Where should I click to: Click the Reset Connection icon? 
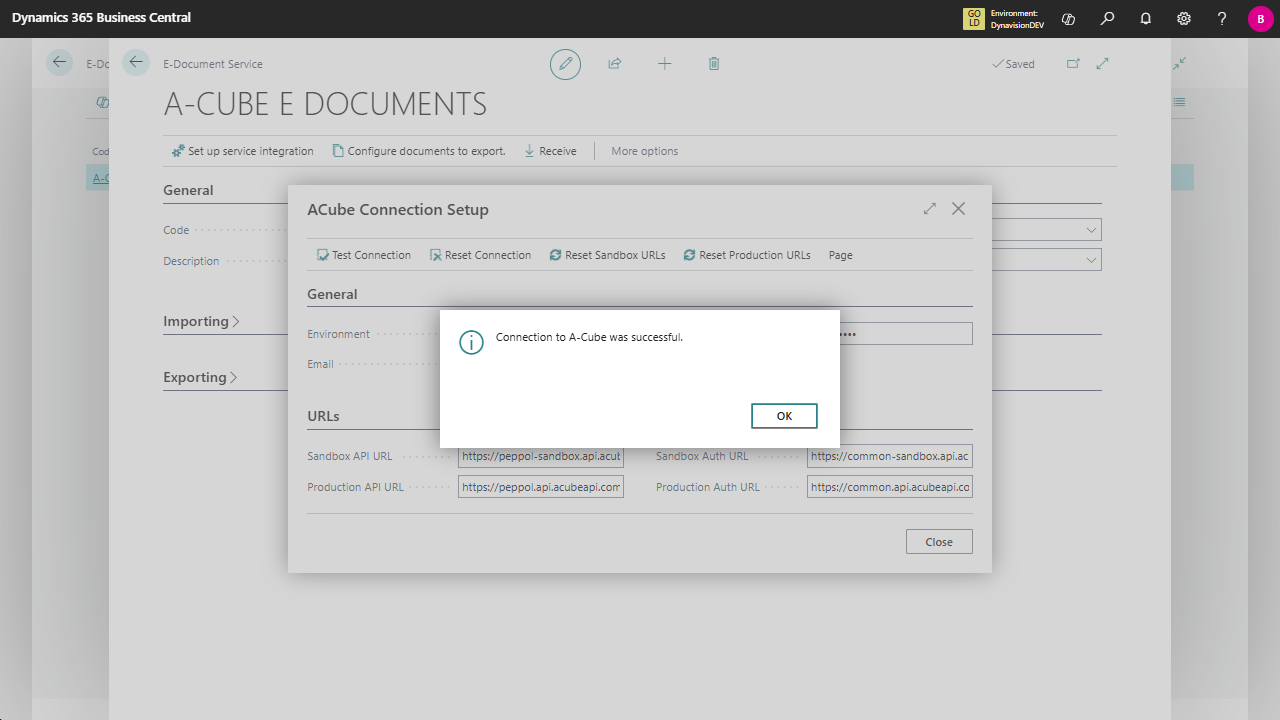(436, 255)
